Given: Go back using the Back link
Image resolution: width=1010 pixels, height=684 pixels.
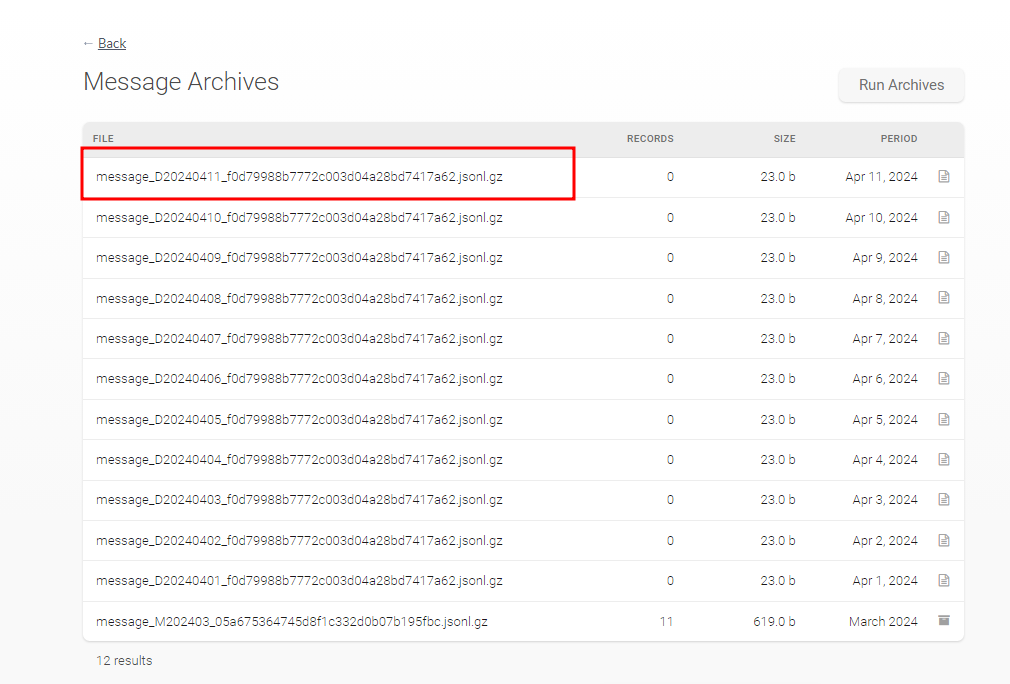Looking at the screenshot, I should [112, 43].
